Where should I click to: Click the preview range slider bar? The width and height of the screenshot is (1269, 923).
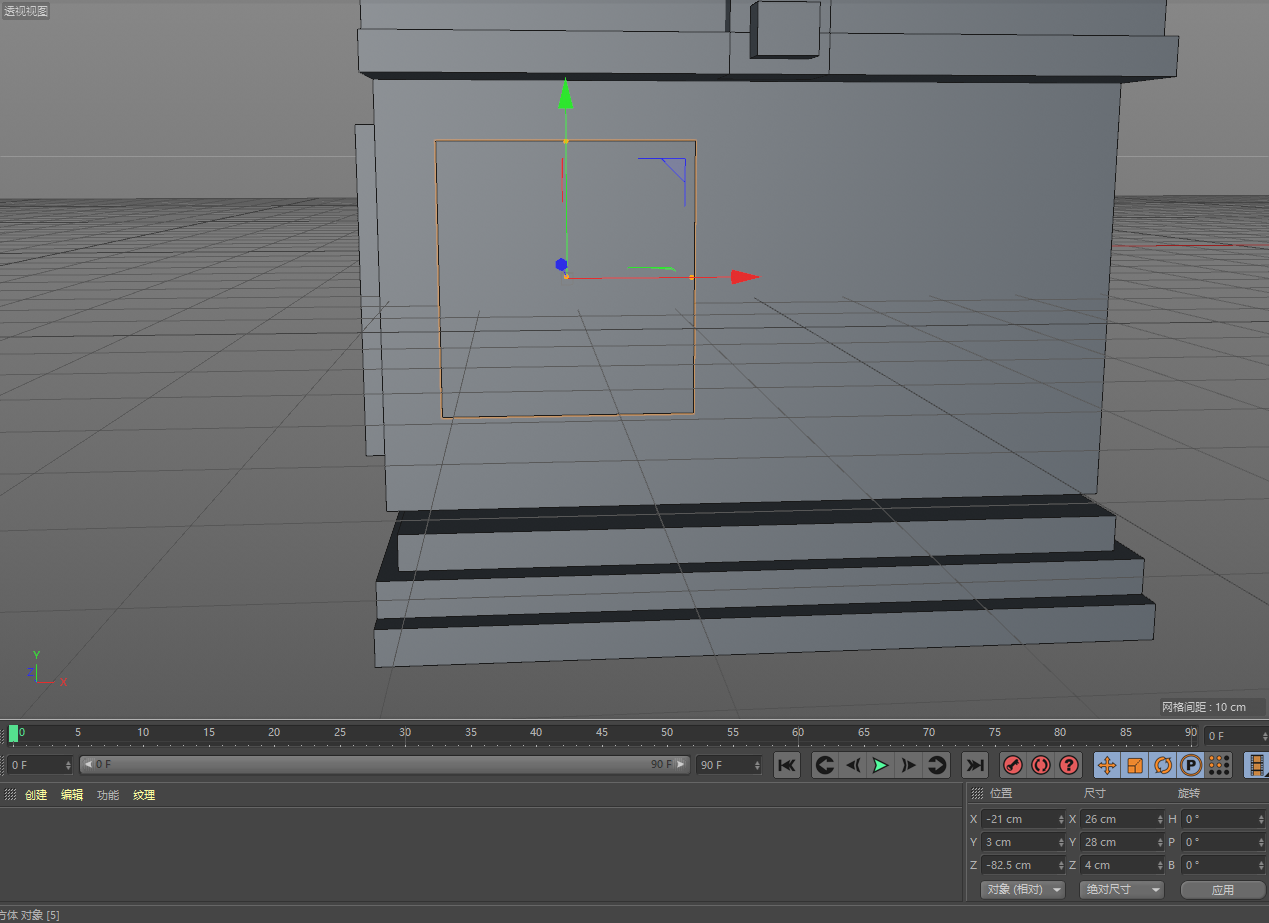(x=385, y=764)
